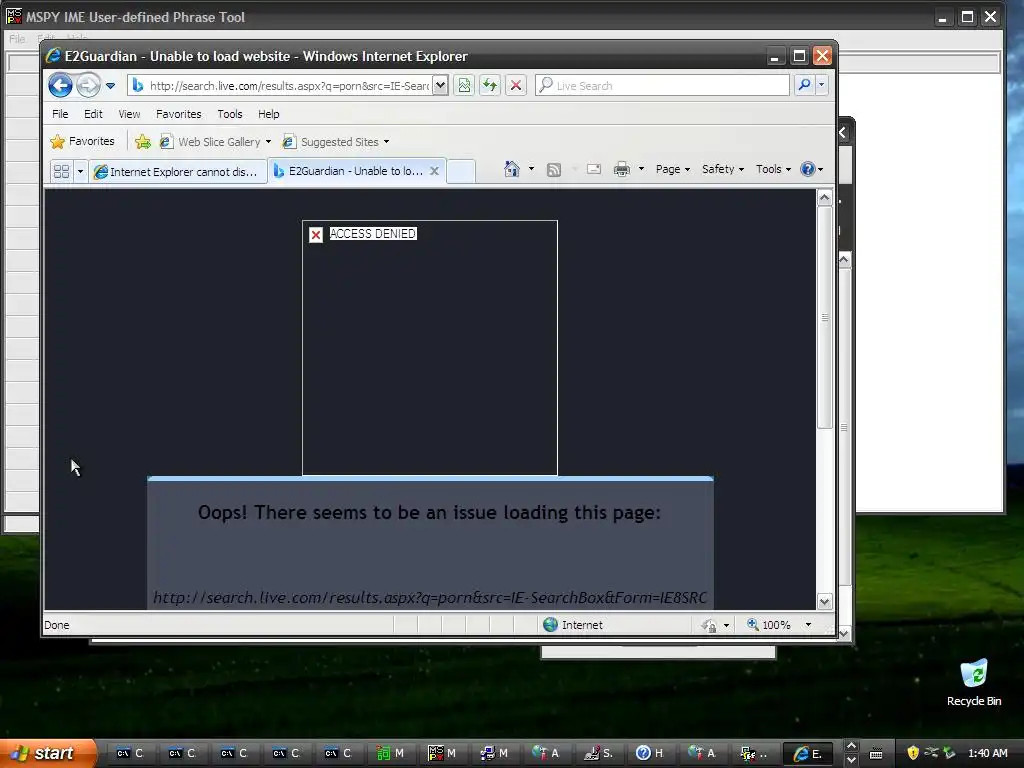Click the blue Help question mark icon
Screen dimensions: 1024x768
808,169
